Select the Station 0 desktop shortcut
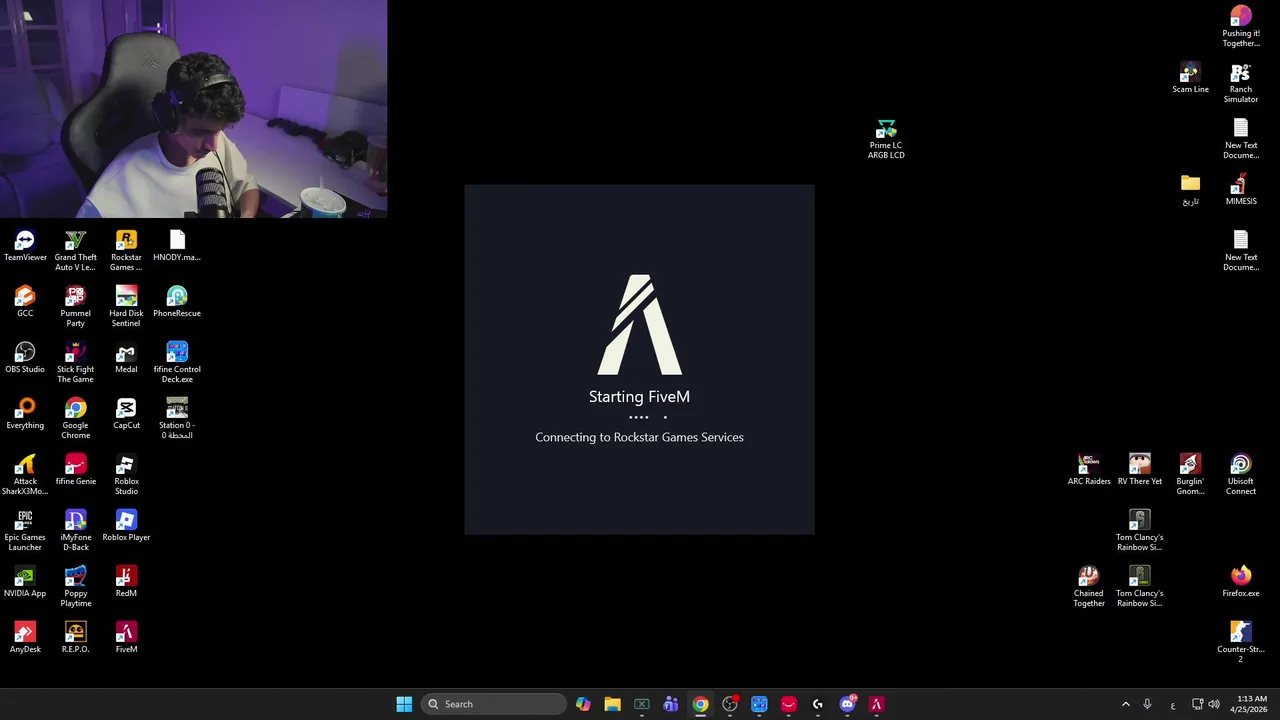This screenshot has height=720, width=1280. point(177,418)
